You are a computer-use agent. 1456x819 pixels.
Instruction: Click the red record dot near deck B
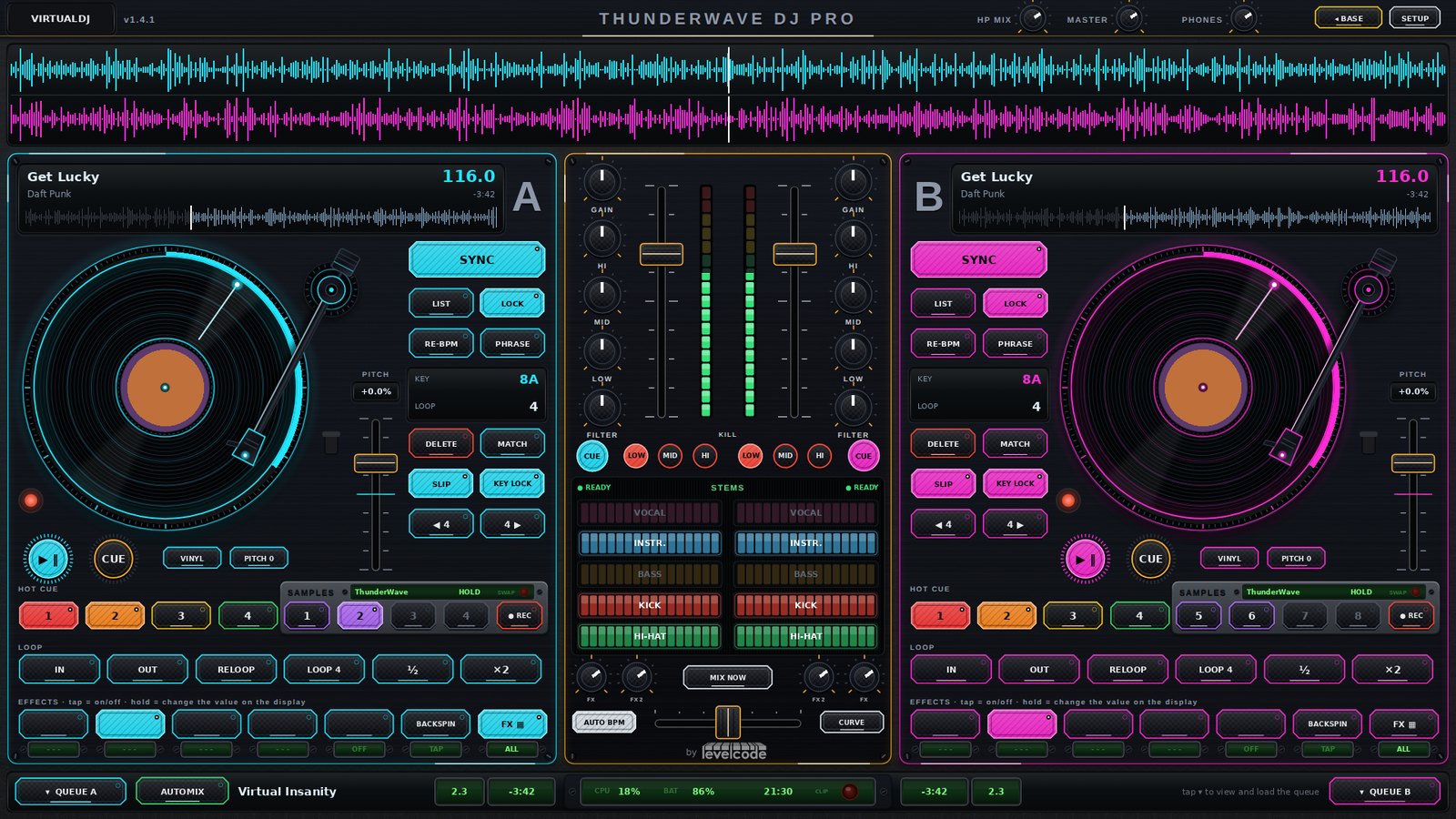pyautogui.click(x=1068, y=500)
